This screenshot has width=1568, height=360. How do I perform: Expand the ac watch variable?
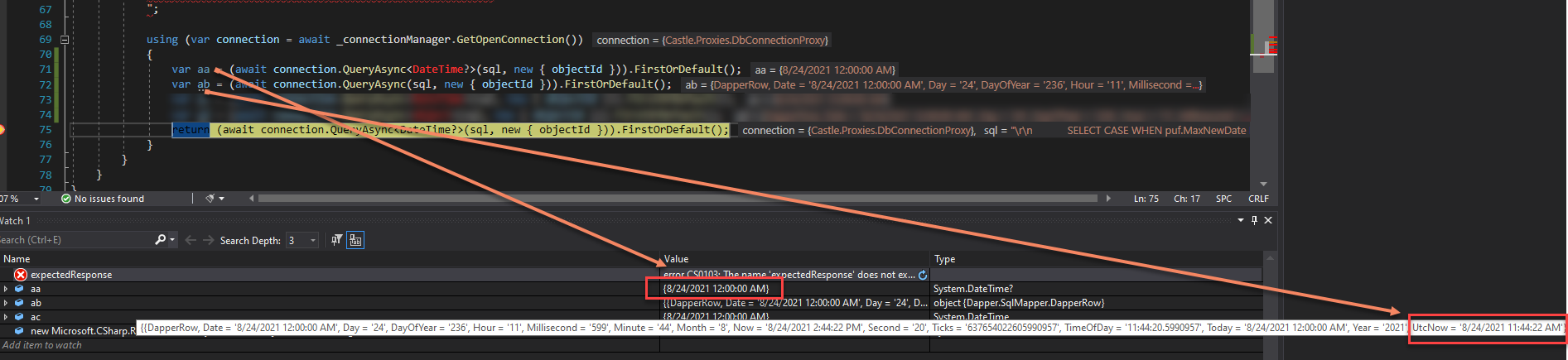click(6, 317)
